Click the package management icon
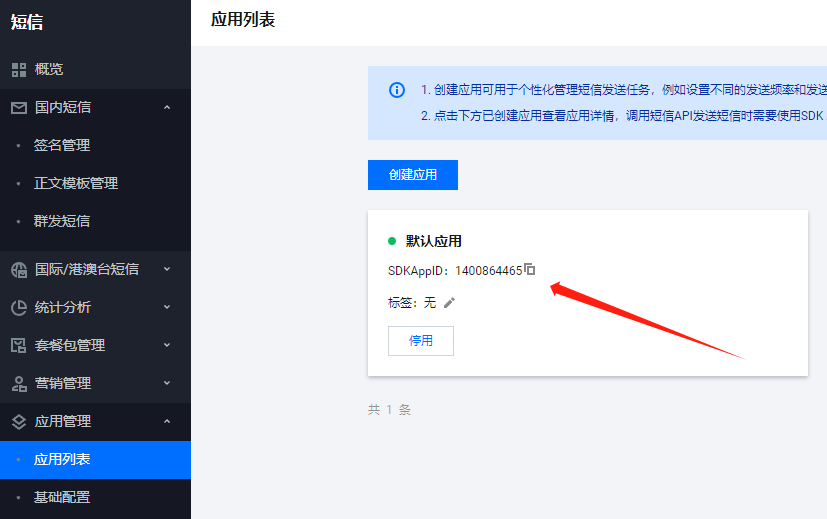Screen dimensions: 827x519 pyautogui.click(x=19, y=345)
